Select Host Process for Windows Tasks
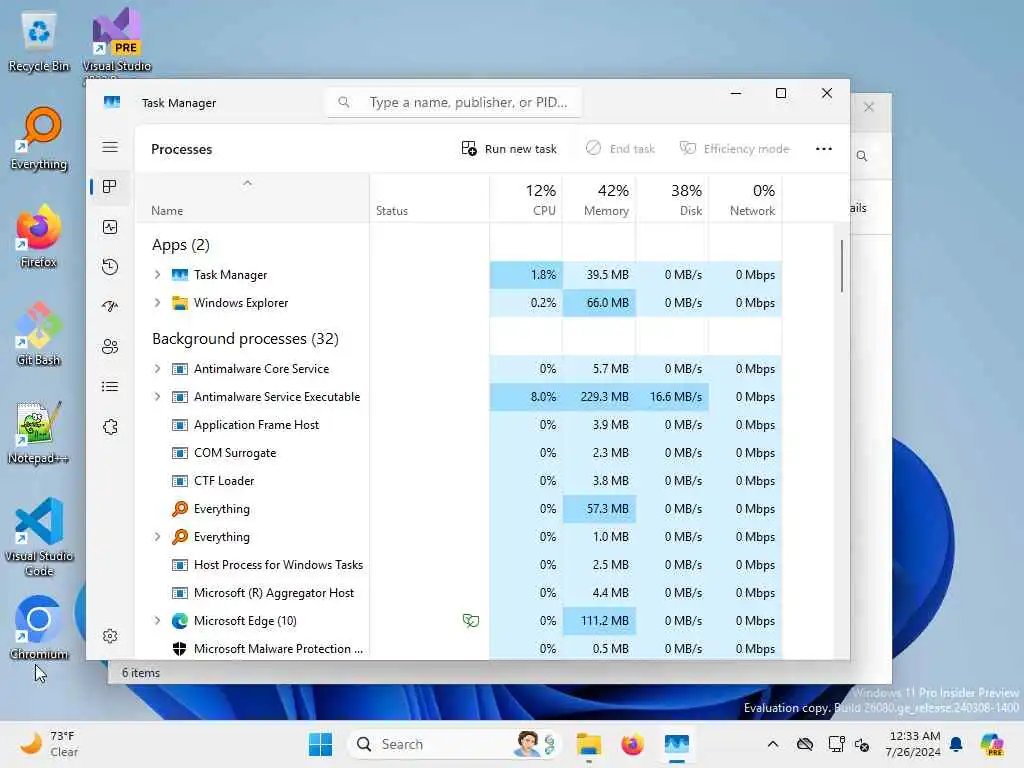The width and height of the screenshot is (1024, 768). [x=458, y=565]
